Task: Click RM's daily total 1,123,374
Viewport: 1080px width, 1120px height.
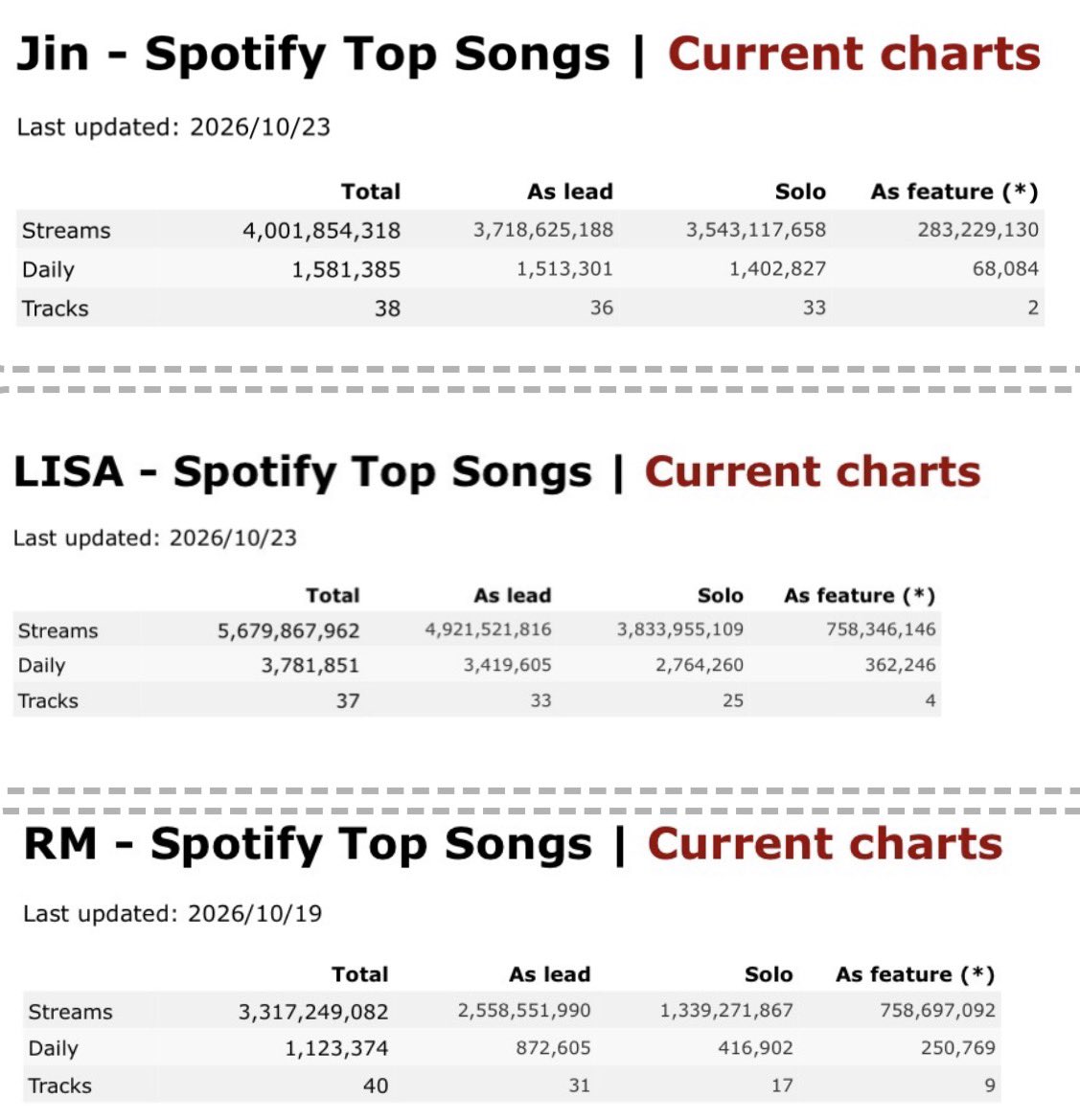Action: pos(336,1048)
